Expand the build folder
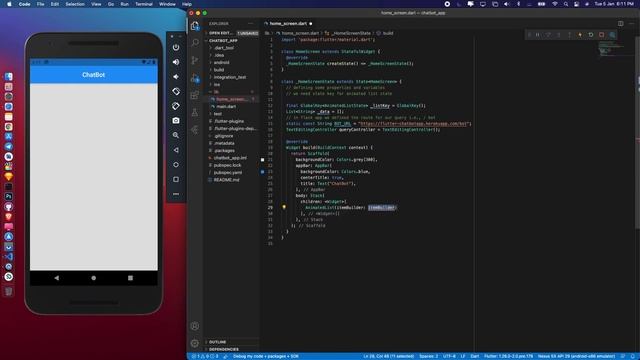Viewport: 640px width, 360px height. pos(219,70)
